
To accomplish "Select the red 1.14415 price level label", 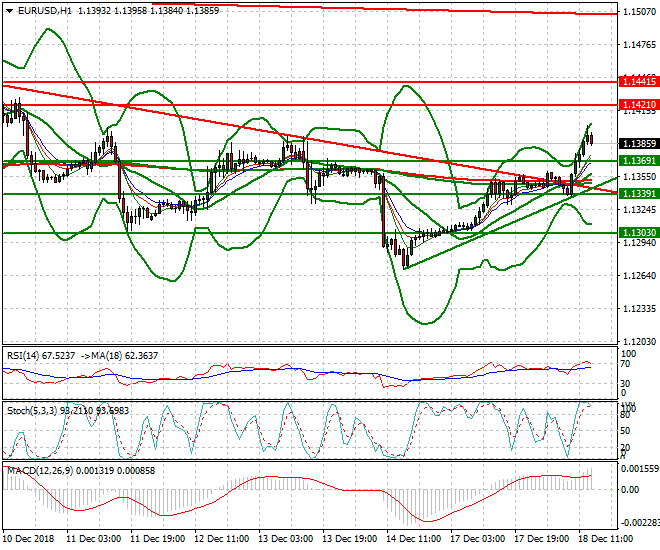I will [639, 82].
